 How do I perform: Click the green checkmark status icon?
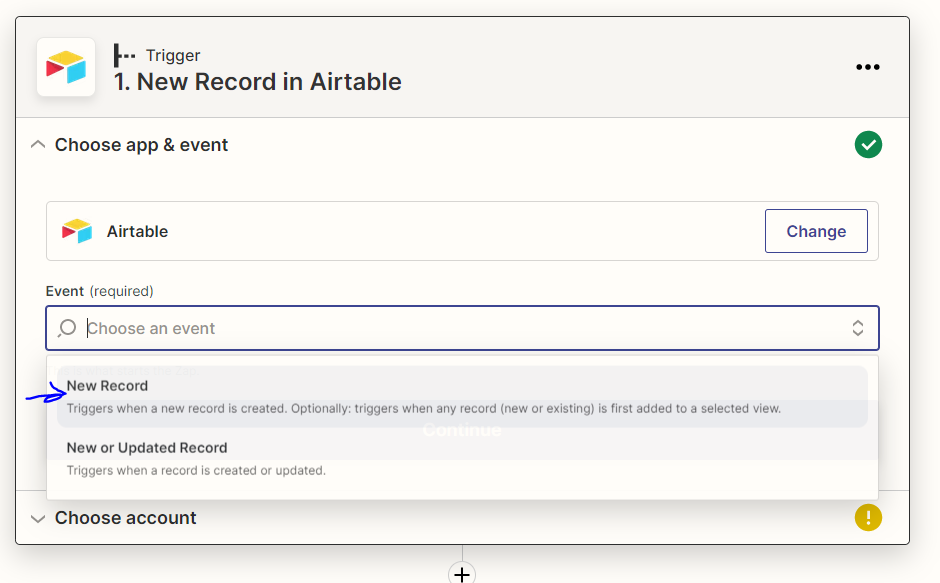click(868, 145)
